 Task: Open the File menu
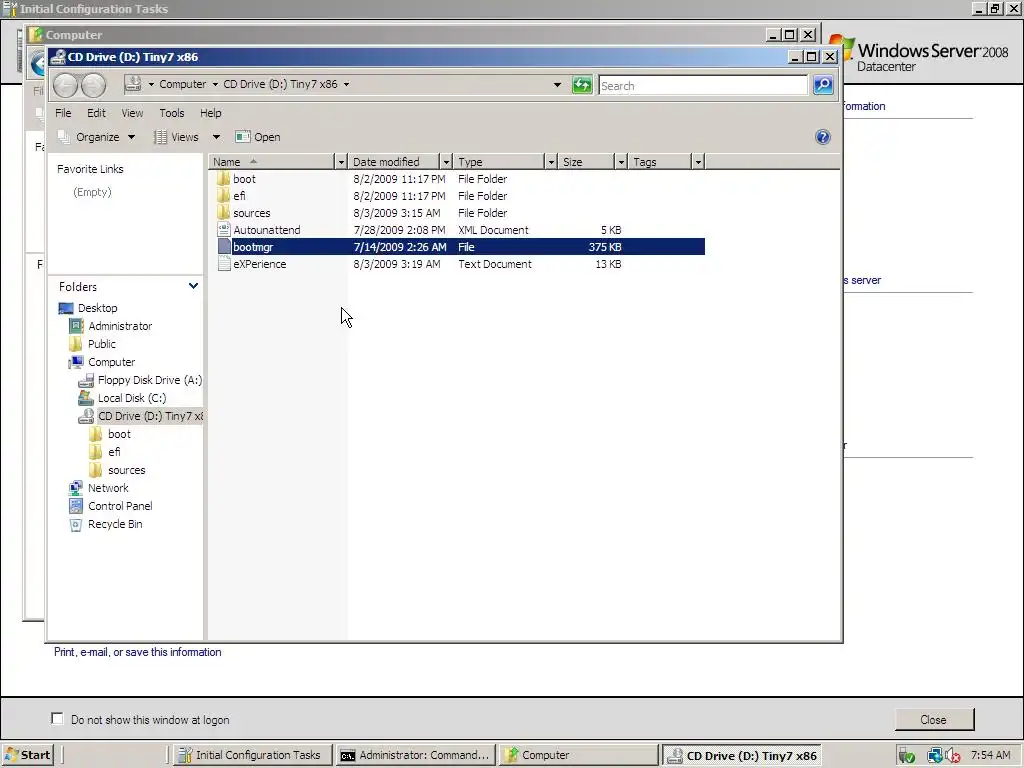point(63,113)
